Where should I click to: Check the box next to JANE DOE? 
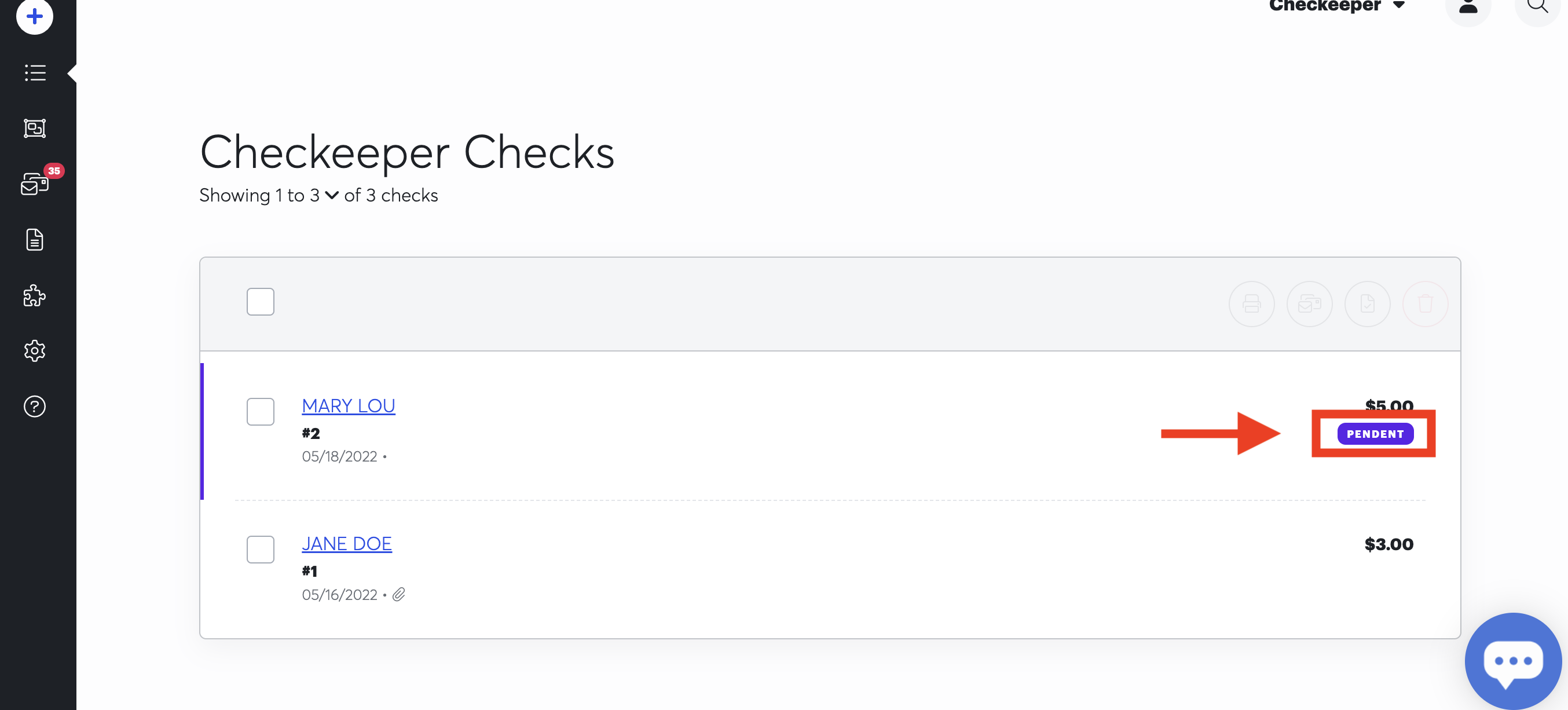pyautogui.click(x=261, y=549)
